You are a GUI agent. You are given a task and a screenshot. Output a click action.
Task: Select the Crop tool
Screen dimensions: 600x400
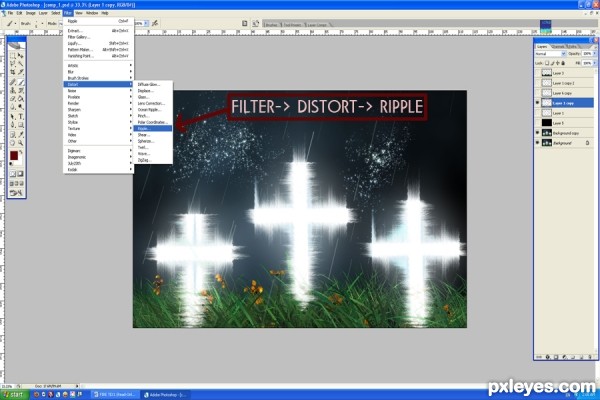pyautogui.click(x=13, y=72)
